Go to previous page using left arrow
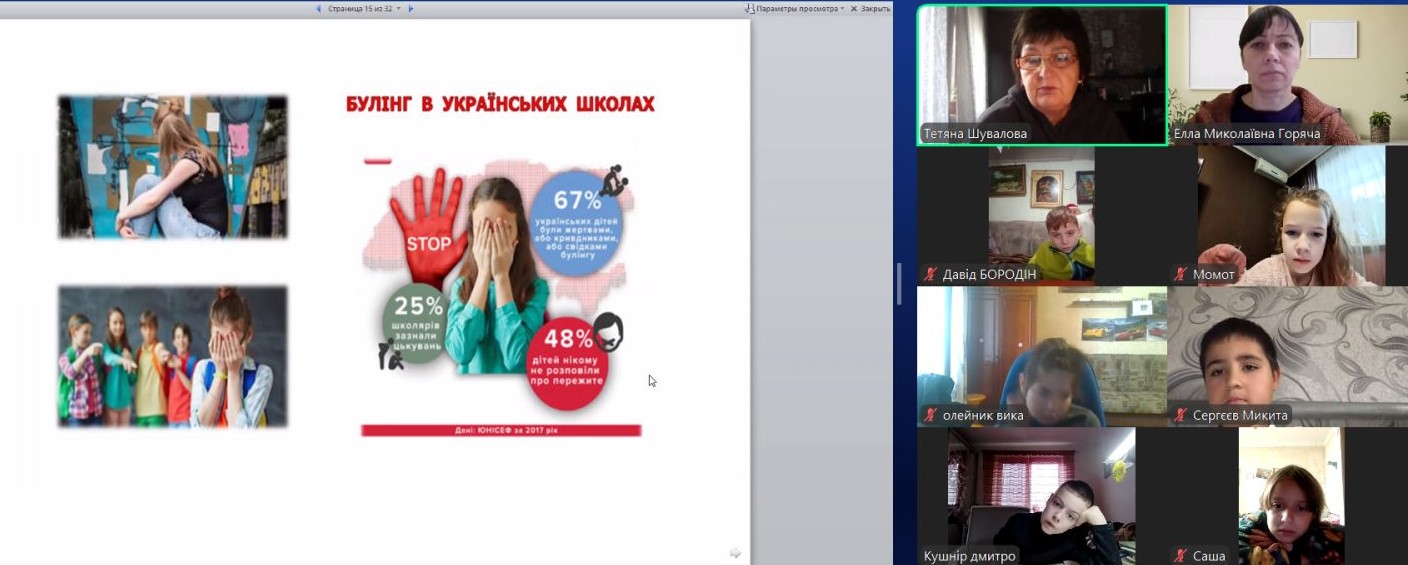 319,8
